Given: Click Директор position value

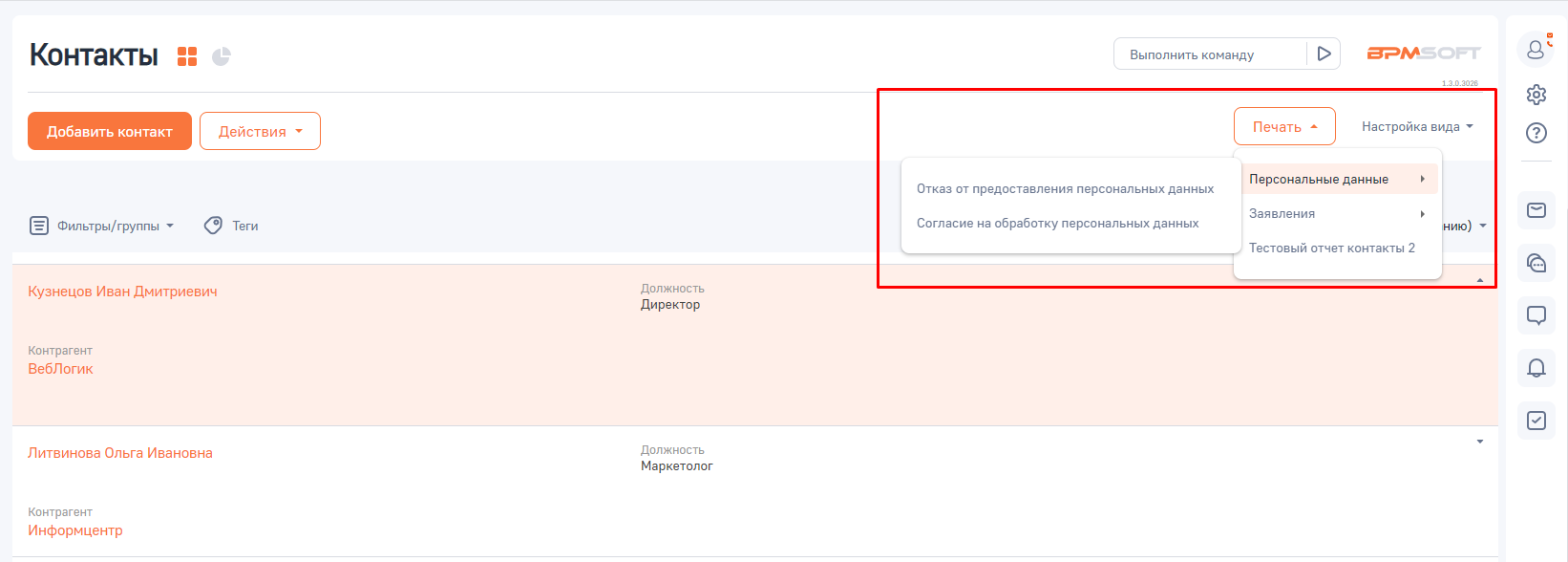Looking at the screenshot, I should [670, 305].
